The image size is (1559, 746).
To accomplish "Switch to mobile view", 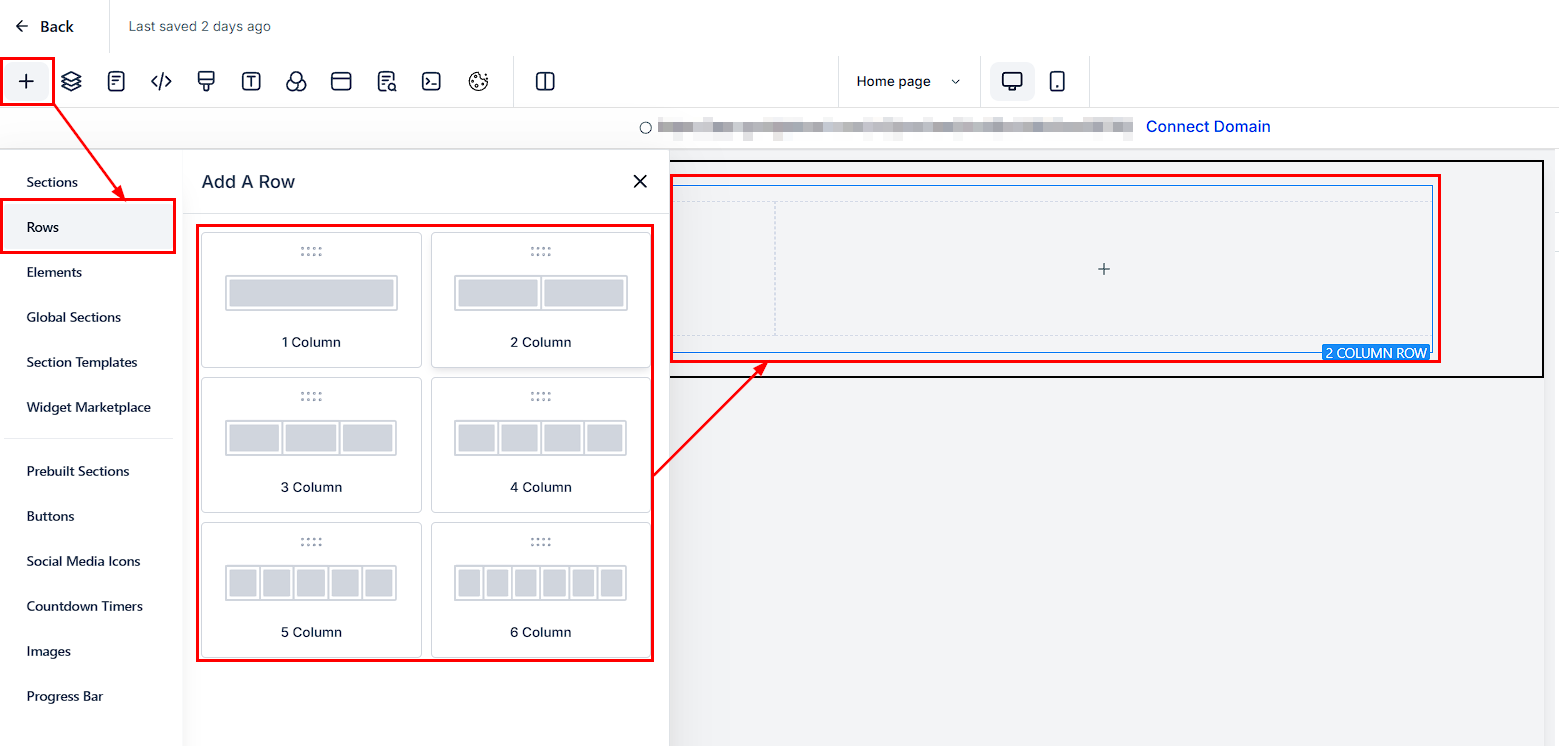I will point(1057,81).
